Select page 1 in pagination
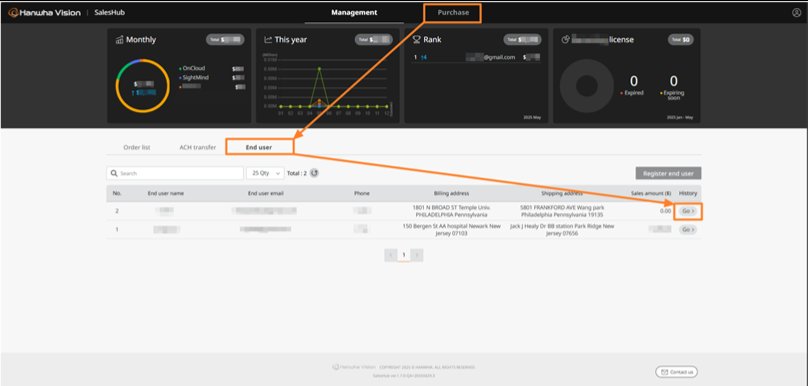 click(404, 255)
